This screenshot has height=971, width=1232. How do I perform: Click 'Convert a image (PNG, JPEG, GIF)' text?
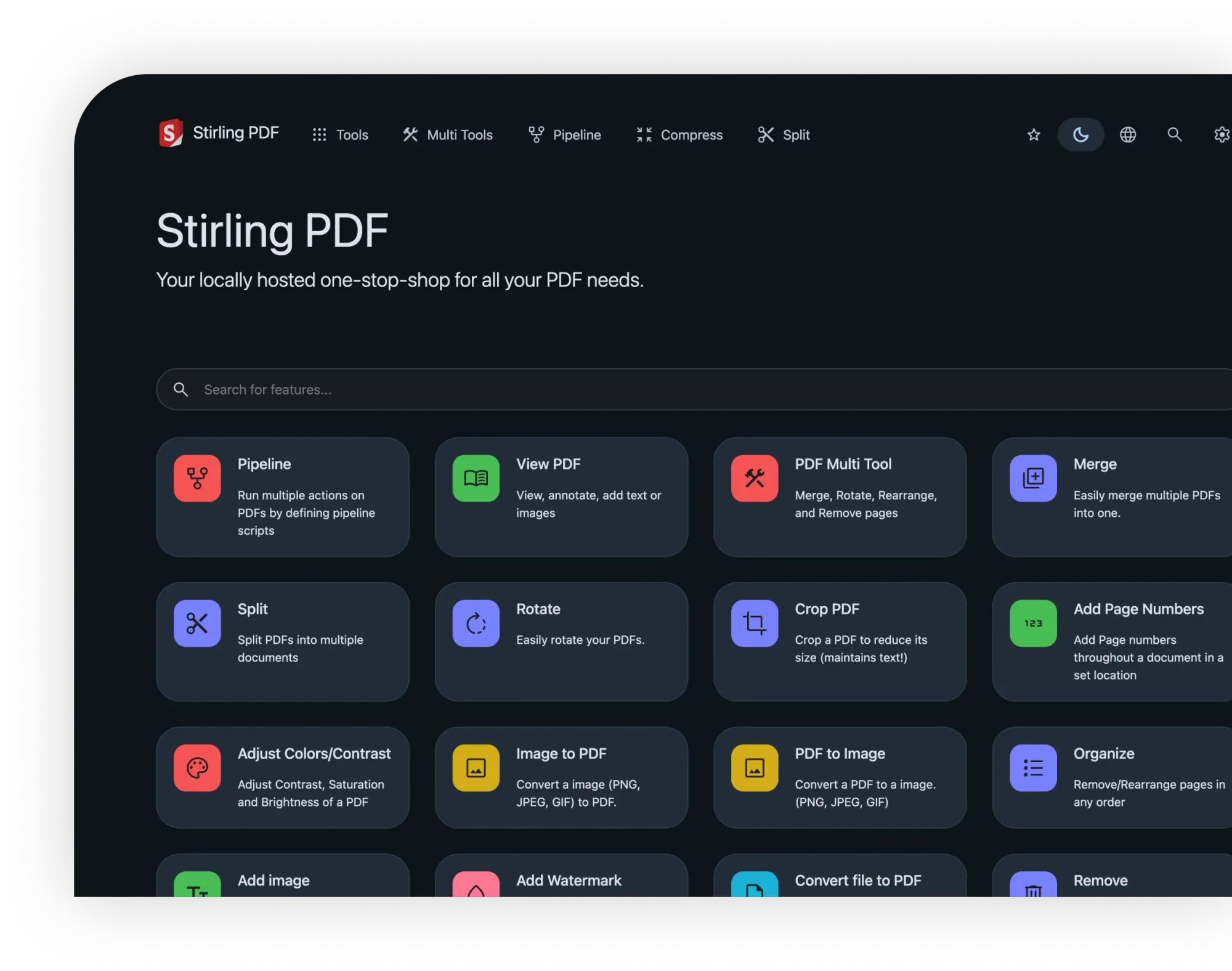[578, 793]
